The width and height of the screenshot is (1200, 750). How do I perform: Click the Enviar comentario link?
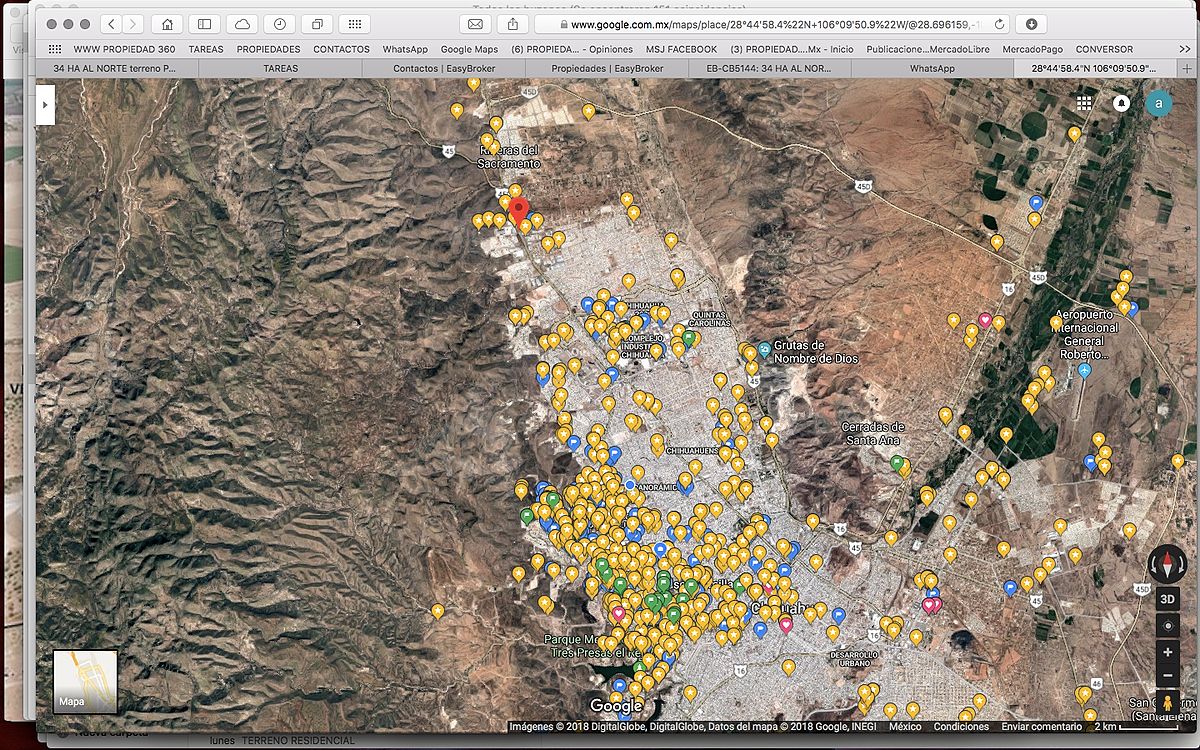pyautogui.click(x=1040, y=727)
